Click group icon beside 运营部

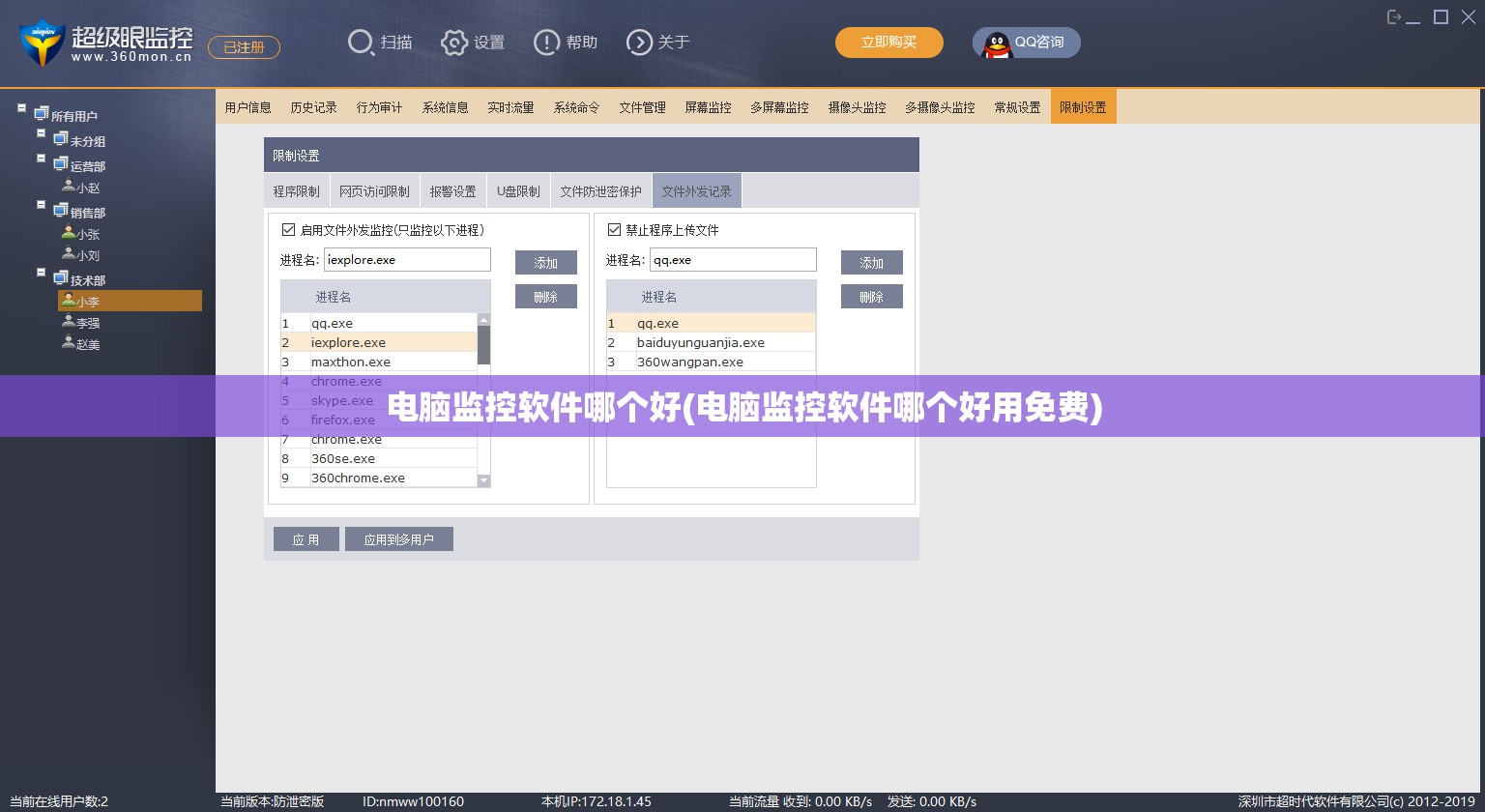[60, 165]
